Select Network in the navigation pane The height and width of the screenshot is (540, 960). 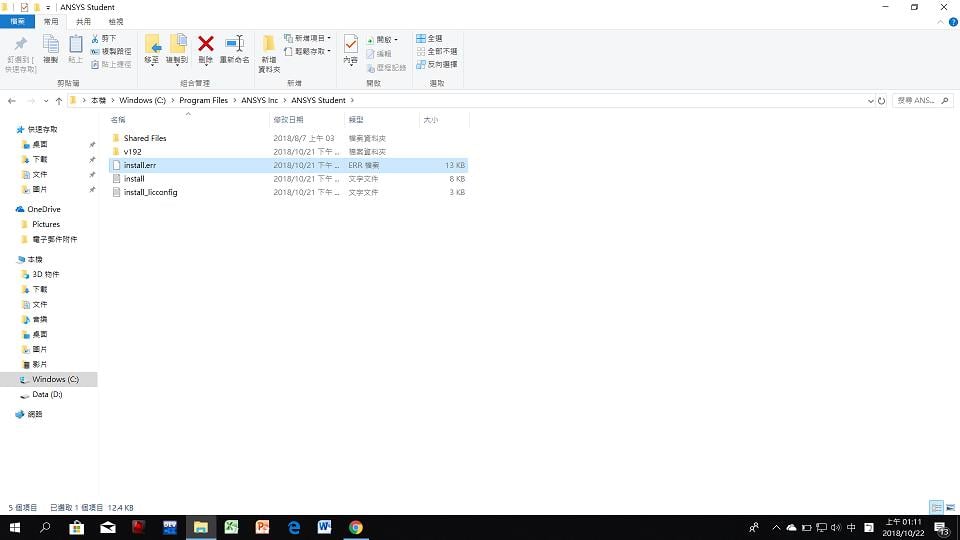pos(34,414)
